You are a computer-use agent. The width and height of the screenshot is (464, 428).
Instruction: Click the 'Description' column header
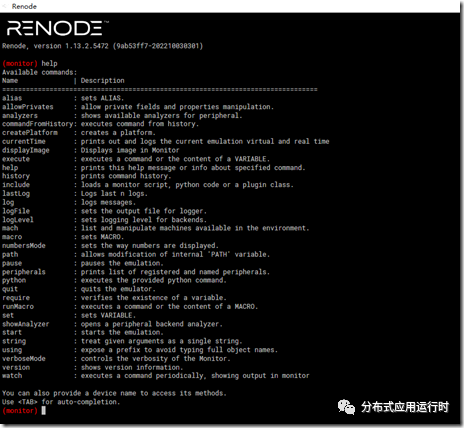point(102,81)
